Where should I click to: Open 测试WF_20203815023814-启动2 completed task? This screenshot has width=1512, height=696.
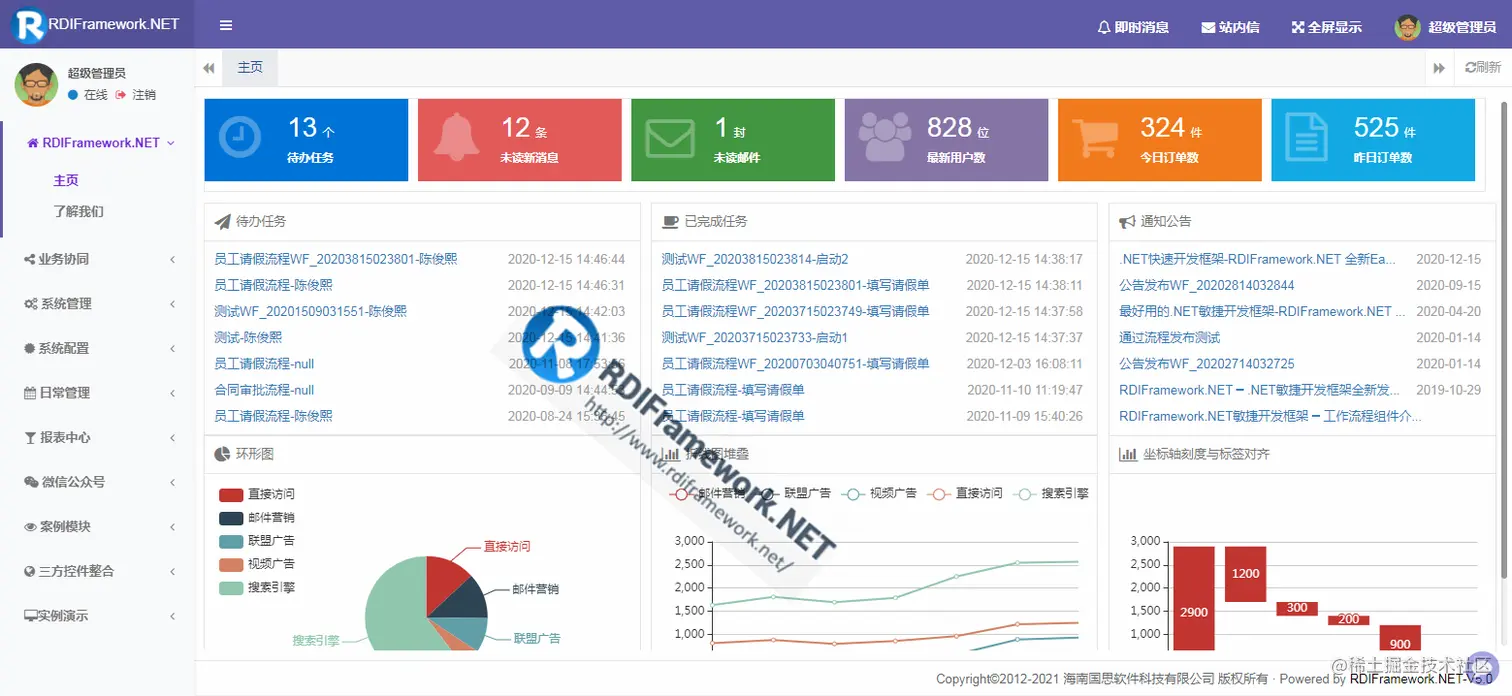coord(755,260)
